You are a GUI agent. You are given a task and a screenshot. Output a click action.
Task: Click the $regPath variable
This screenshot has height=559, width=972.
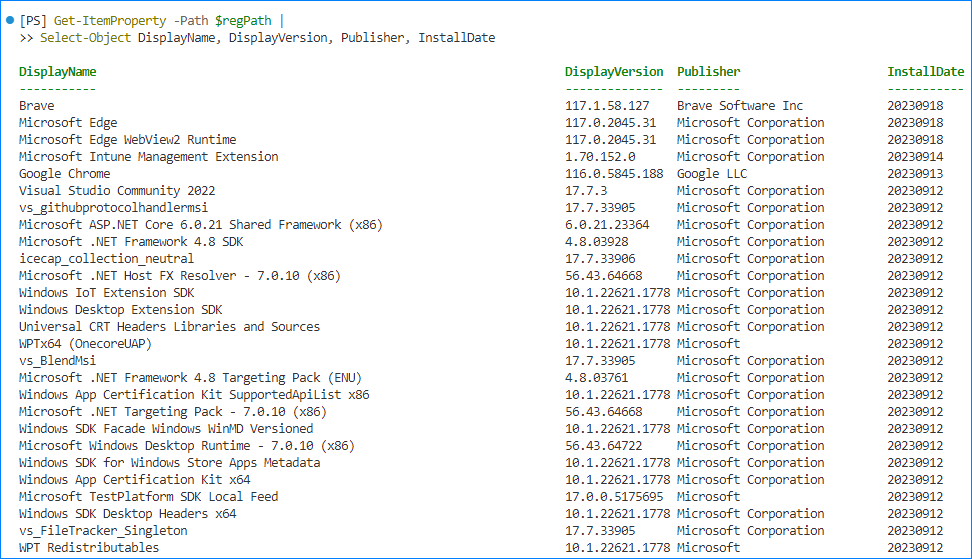(x=243, y=21)
